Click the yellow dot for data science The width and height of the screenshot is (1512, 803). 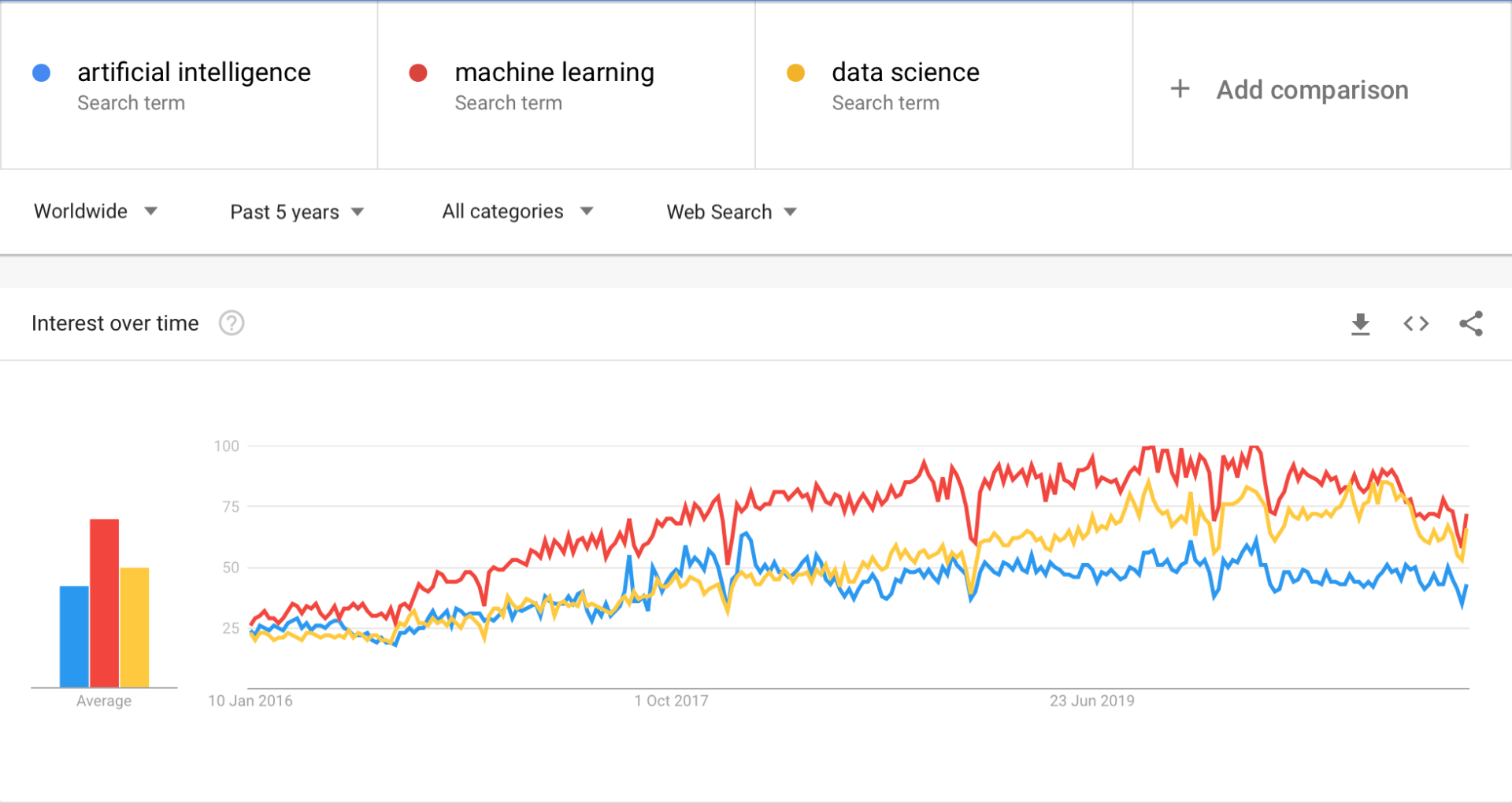pyautogui.click(x=796, y=72)
